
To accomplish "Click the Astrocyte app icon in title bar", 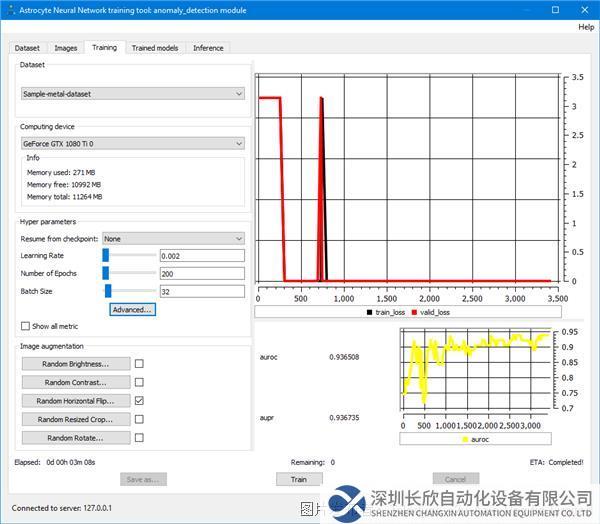I will pos(9,9).
